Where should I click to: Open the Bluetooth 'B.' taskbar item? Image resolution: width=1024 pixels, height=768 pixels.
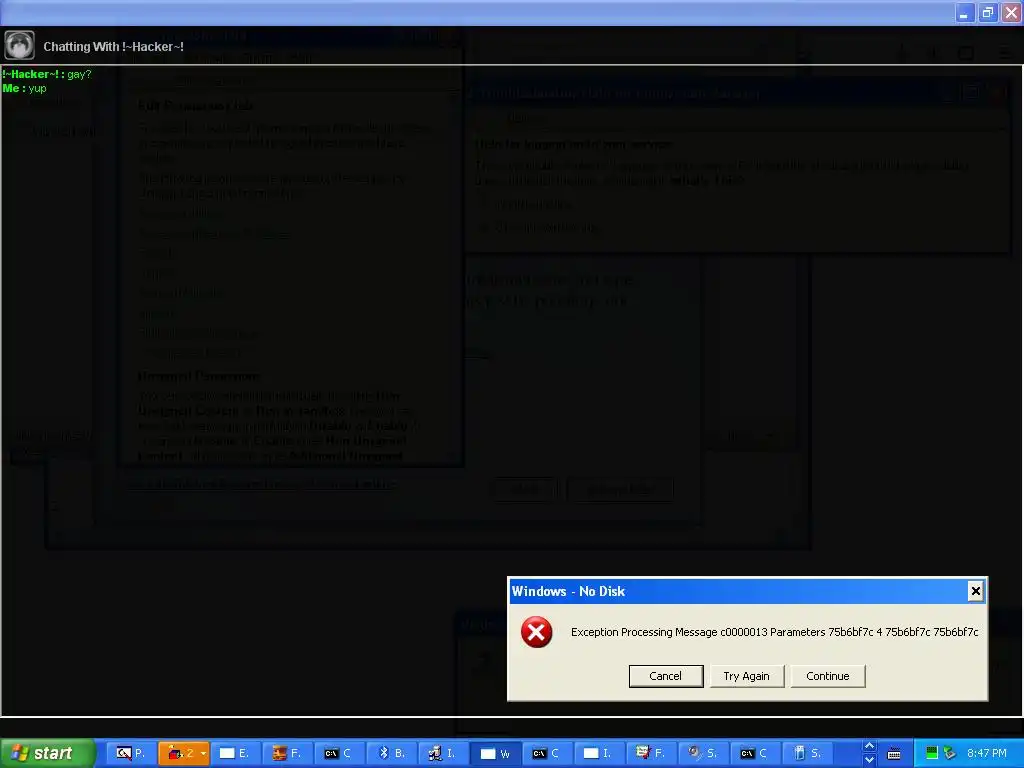click(x=392, y=753)
